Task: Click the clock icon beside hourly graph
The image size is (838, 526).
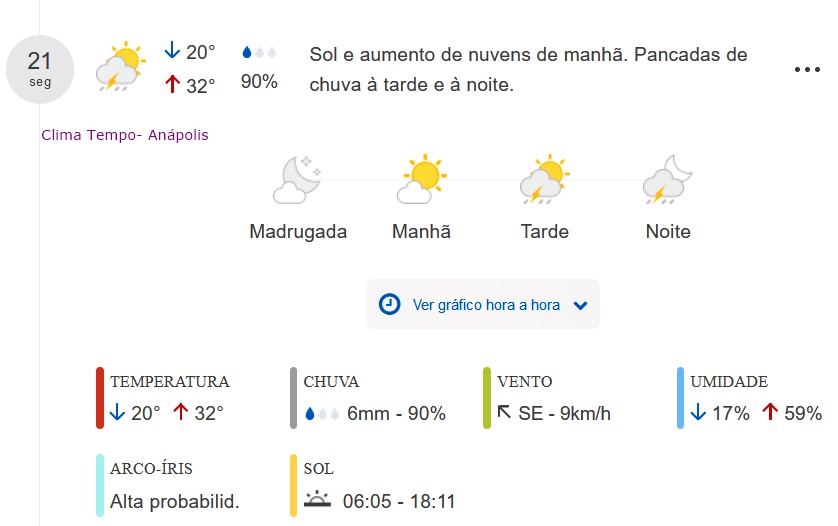Action: click(x=390, y=304)
